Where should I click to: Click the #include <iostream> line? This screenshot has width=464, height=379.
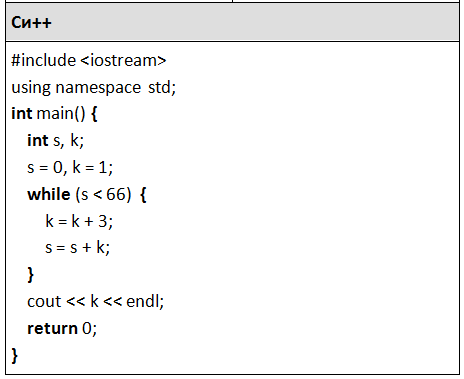tap(89, 60)
